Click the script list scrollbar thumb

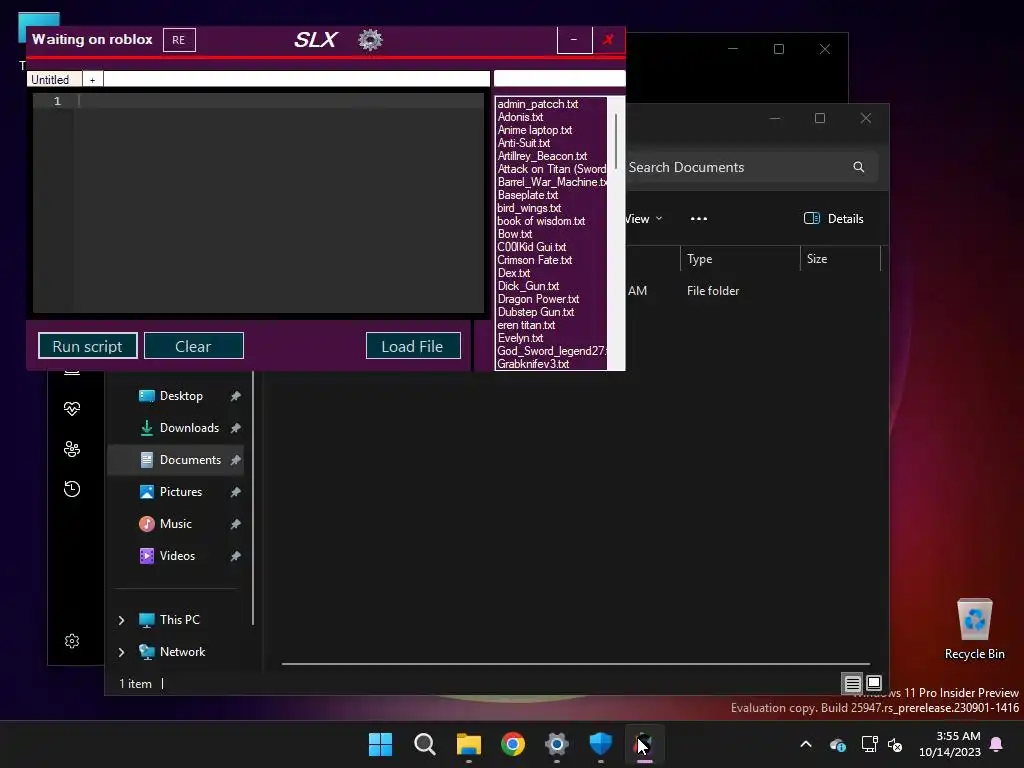(616, 142)
